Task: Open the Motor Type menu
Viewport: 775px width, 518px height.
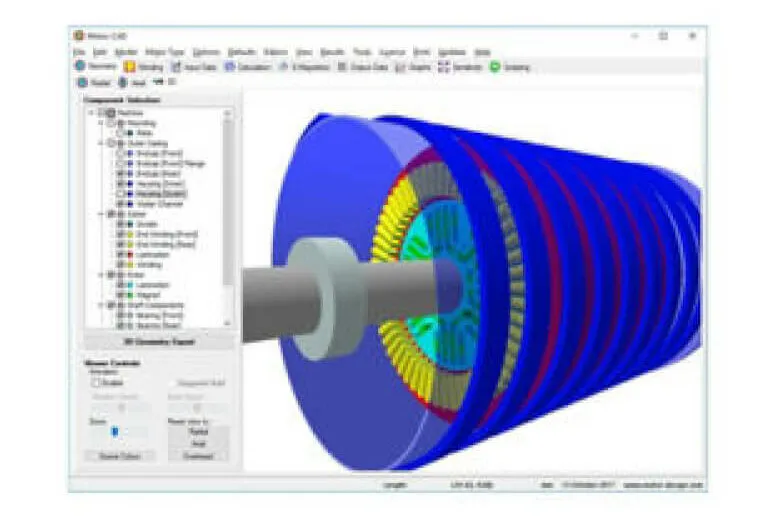Action: point(164,52)
